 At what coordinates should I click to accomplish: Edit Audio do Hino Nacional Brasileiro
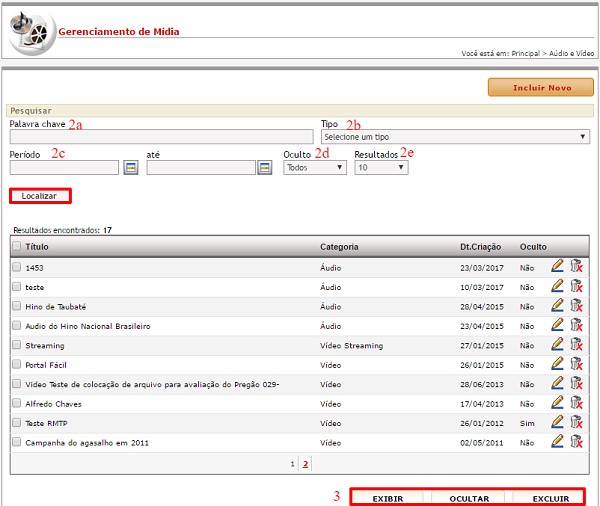pyautogui.click(x=557, y=325)
